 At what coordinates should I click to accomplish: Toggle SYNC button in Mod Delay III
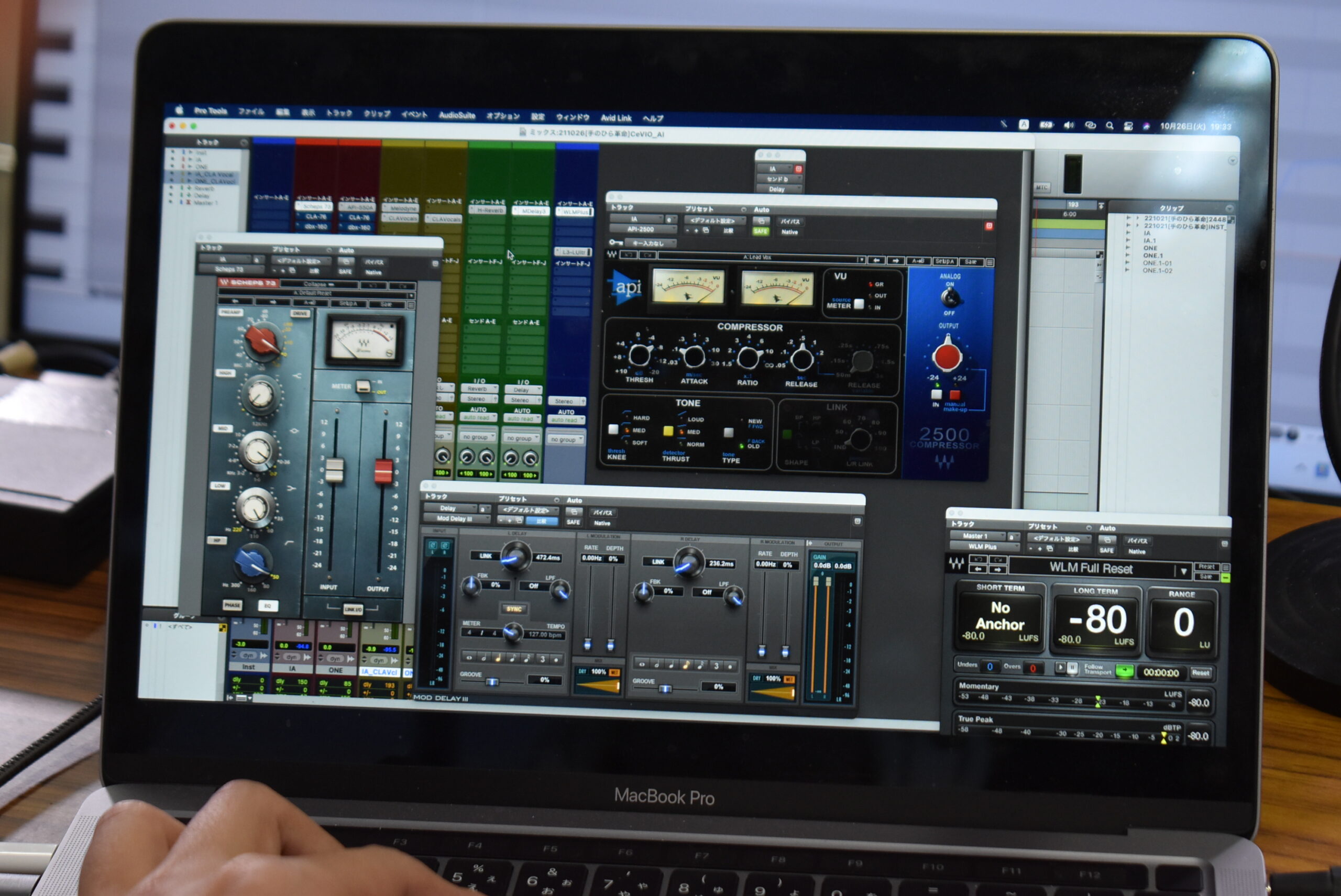coord(514,609)
